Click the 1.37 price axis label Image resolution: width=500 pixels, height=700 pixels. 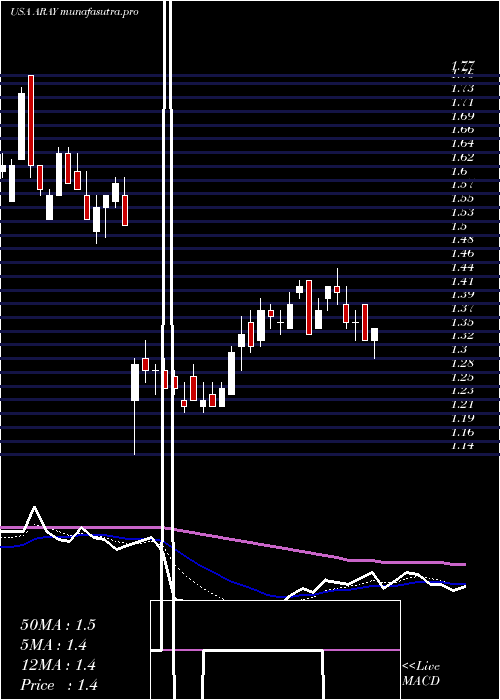(x=462, y=308)
